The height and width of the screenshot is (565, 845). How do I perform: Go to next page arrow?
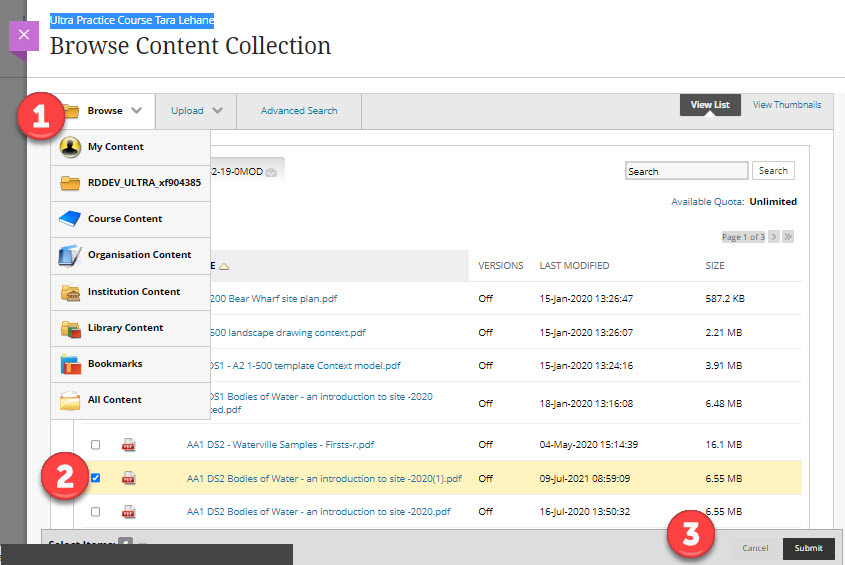(772, 237)
